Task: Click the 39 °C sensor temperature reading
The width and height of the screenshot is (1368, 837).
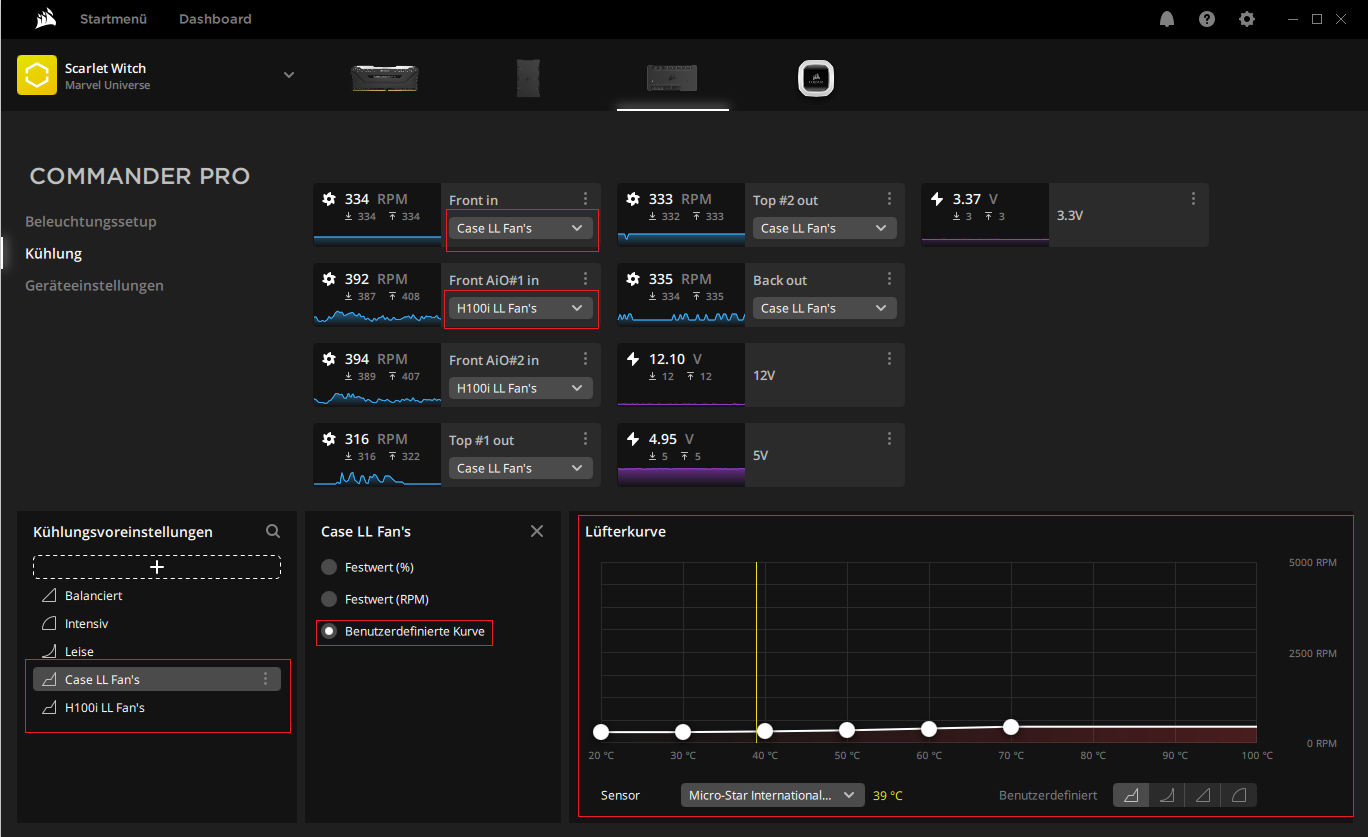Action: click(888, 796)
